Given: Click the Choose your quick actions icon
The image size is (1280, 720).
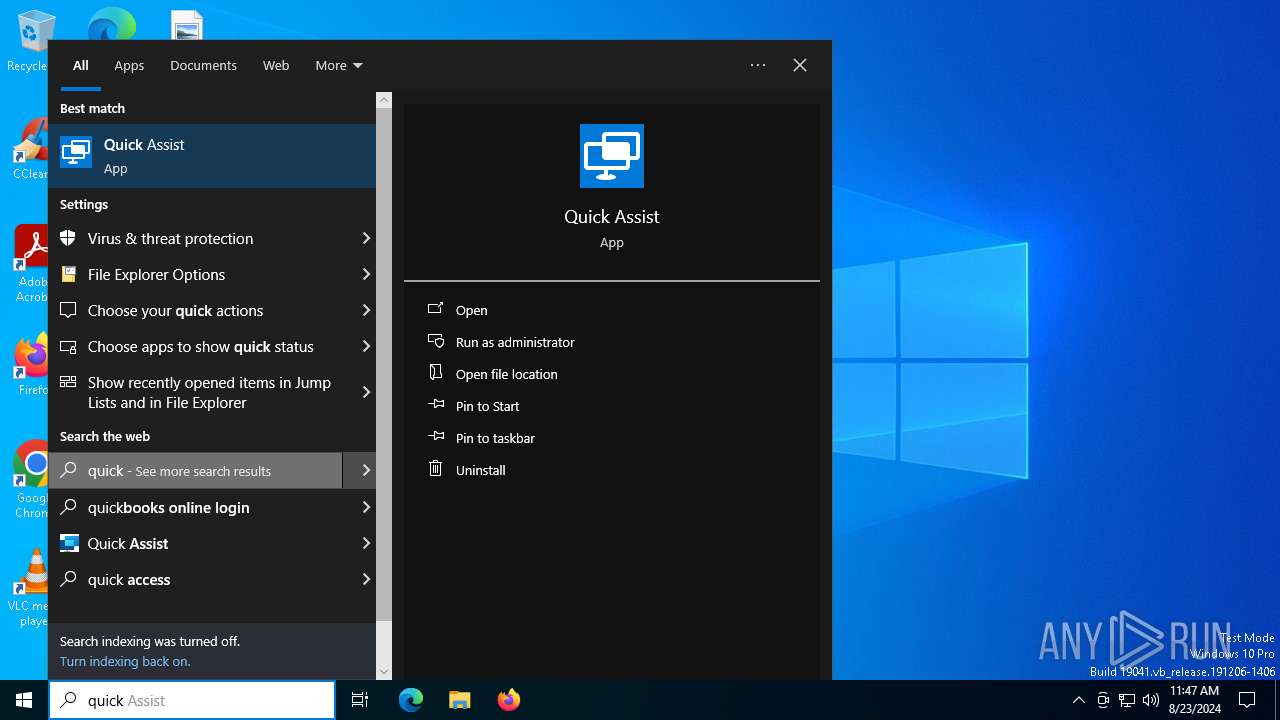Looking at the screenshot, I should click(x=68, y=310).
